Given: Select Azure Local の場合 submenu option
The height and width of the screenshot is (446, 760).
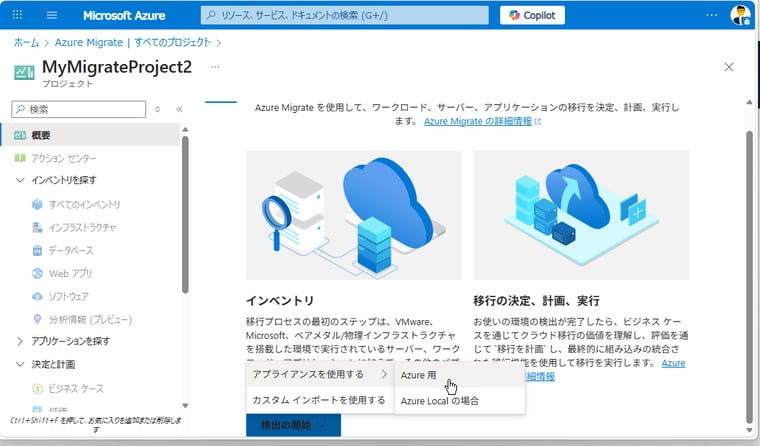Looking at the screenshot, I should (459, 401).
